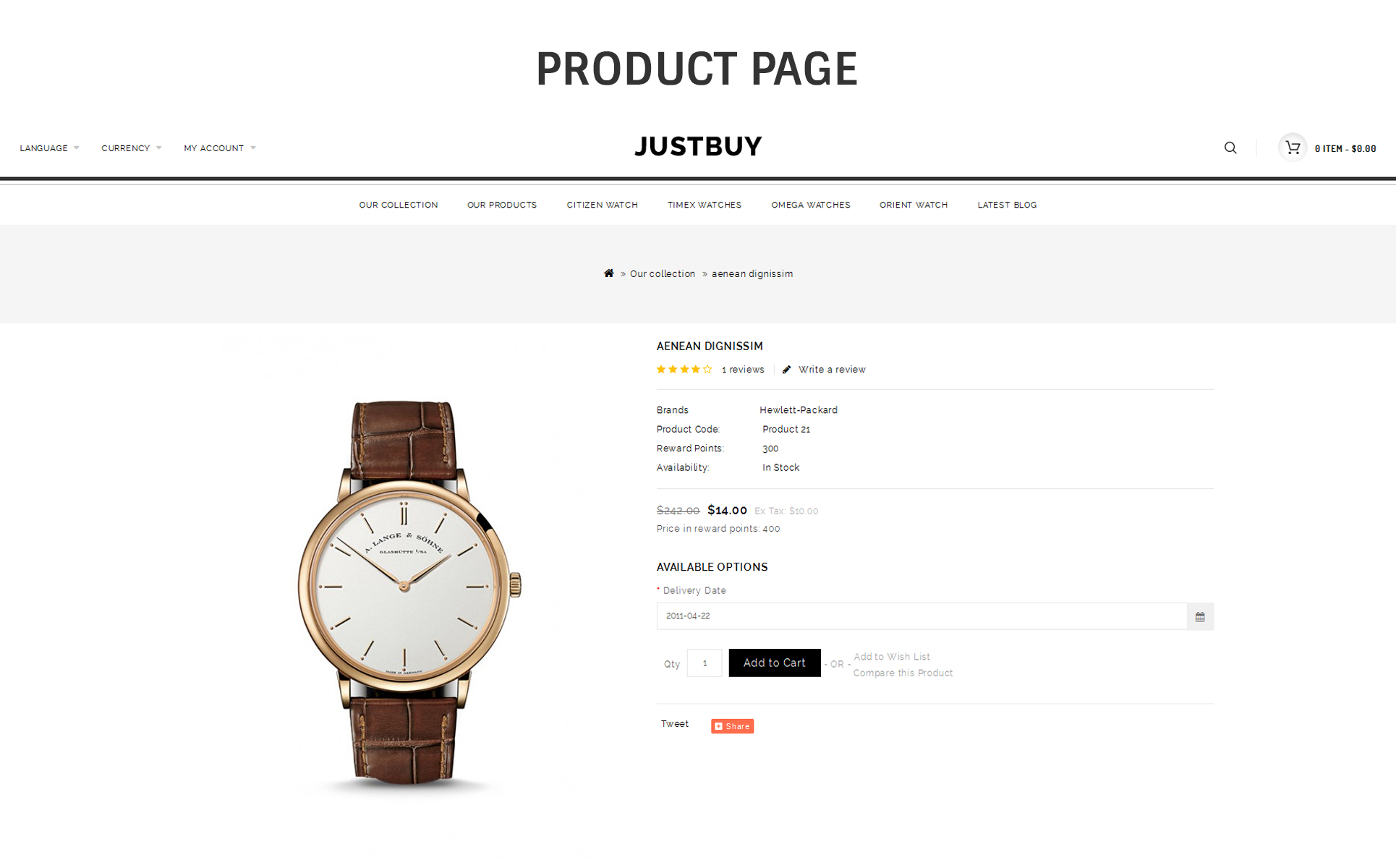
Task: Click the Delivery Date input field
Action: coord(922,616)
